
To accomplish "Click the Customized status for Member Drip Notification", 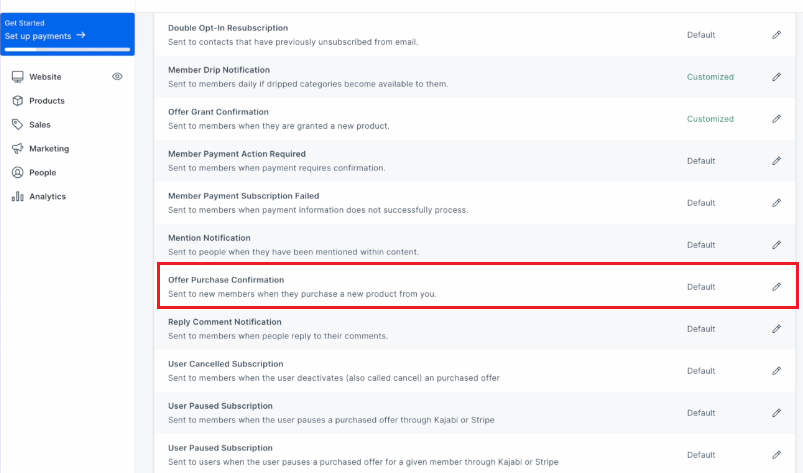I will [x=710, y=77].
